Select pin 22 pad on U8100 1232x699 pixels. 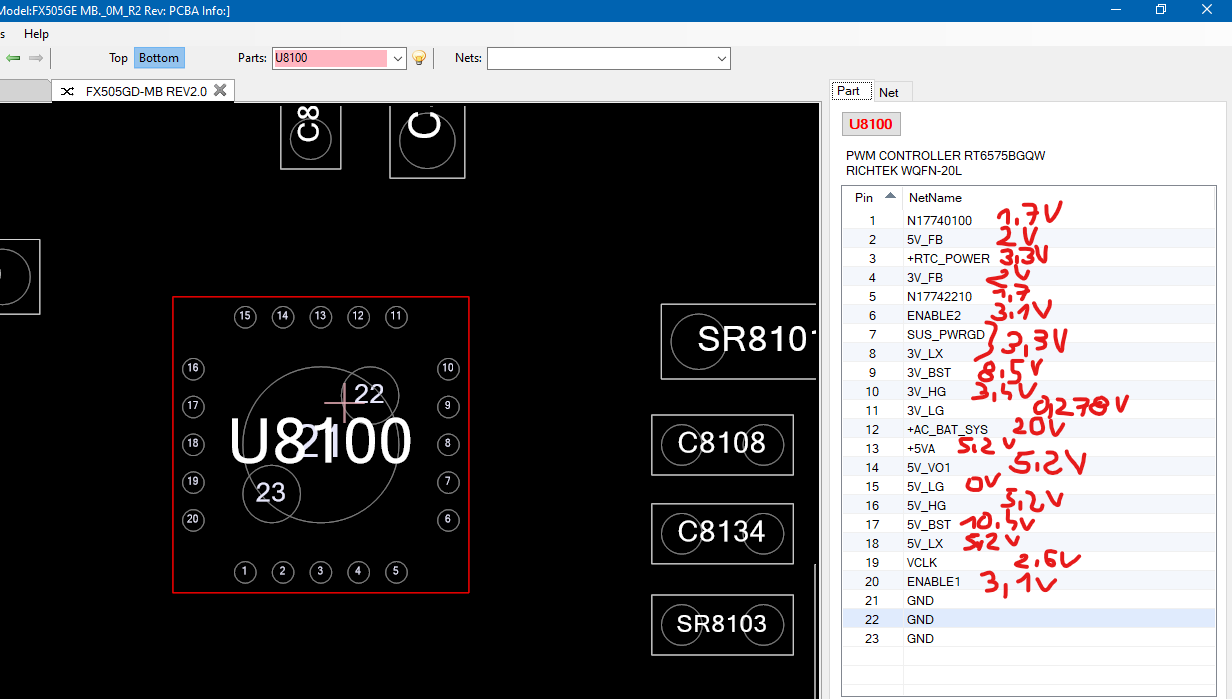tap(369, 394)
